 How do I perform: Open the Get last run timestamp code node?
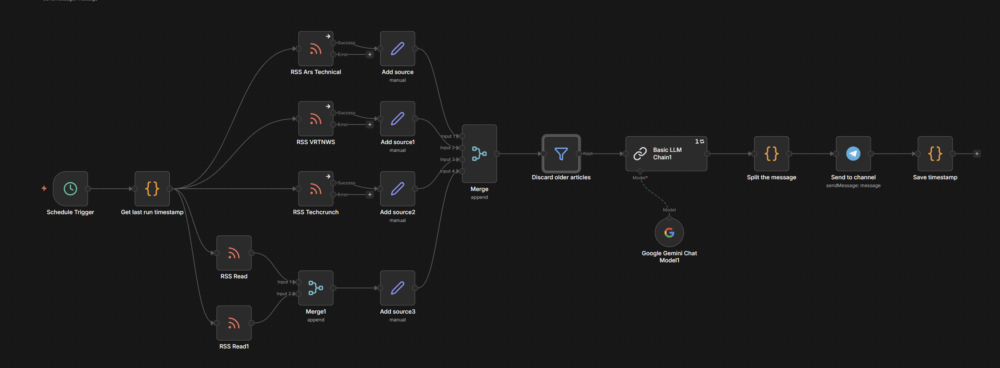point(152,189)
